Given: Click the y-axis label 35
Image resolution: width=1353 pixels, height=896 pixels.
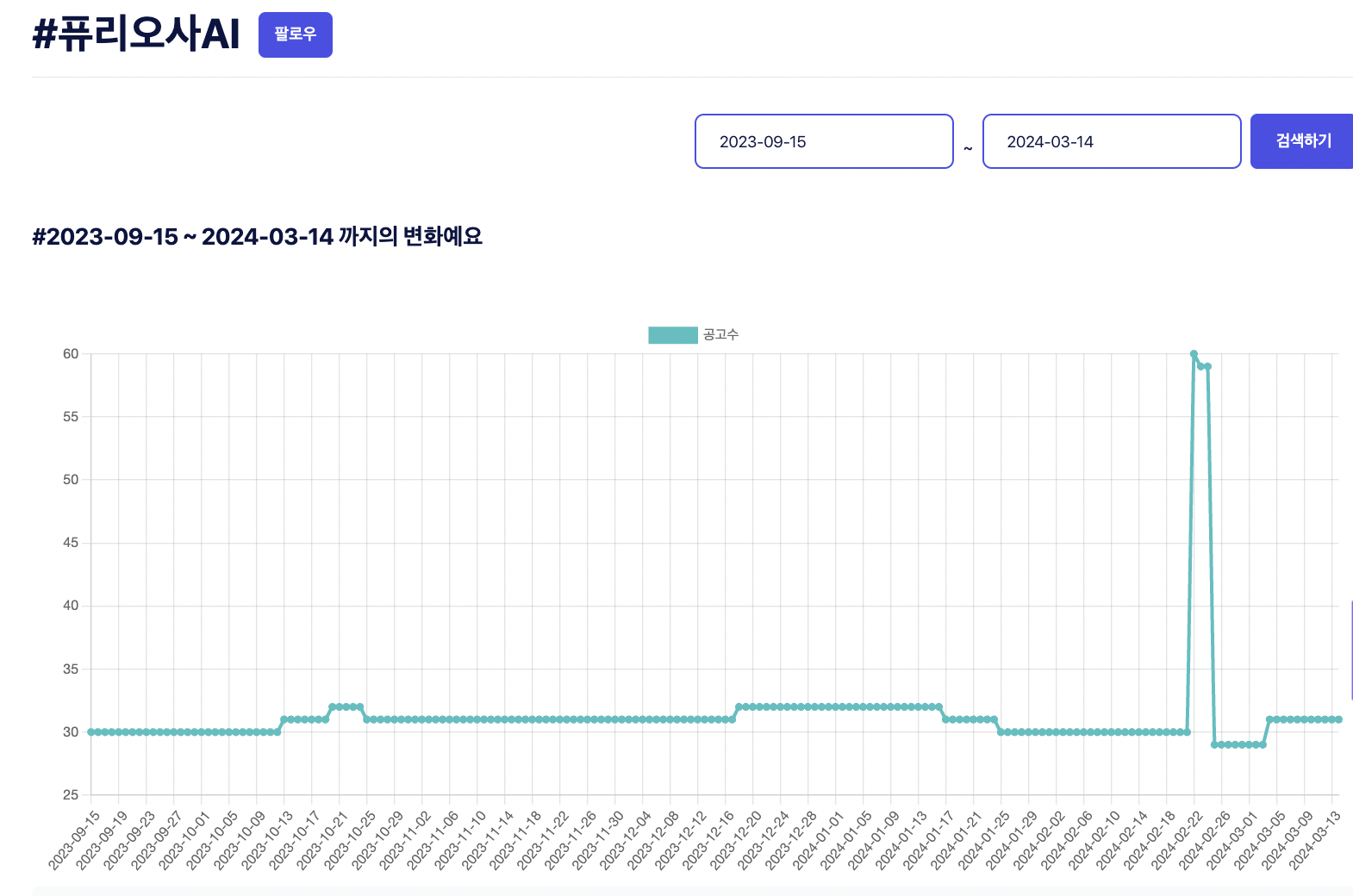Looking at the screenshot, I should tap(71, 669).
